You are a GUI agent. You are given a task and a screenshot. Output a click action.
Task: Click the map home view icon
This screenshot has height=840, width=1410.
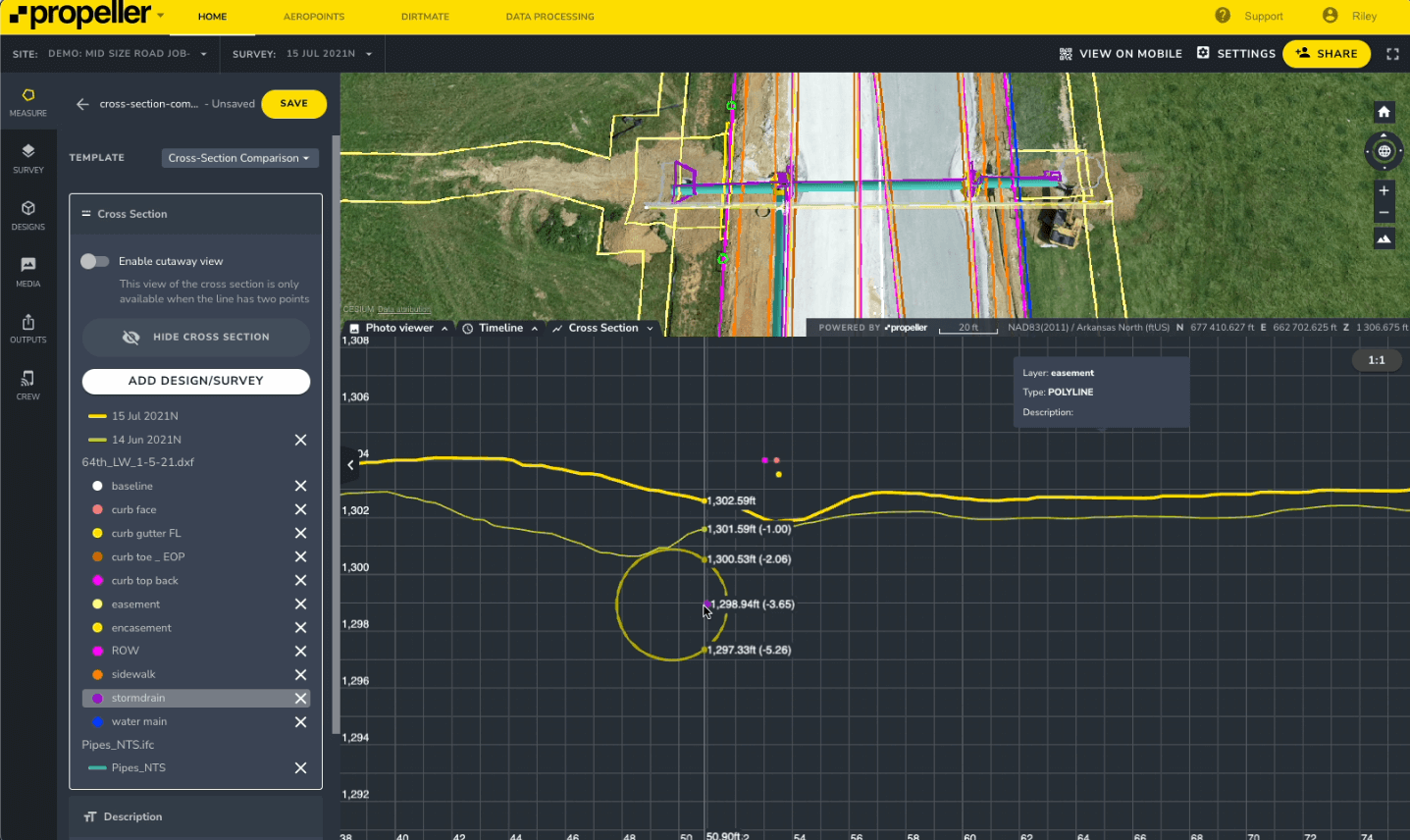(1384, 112)
